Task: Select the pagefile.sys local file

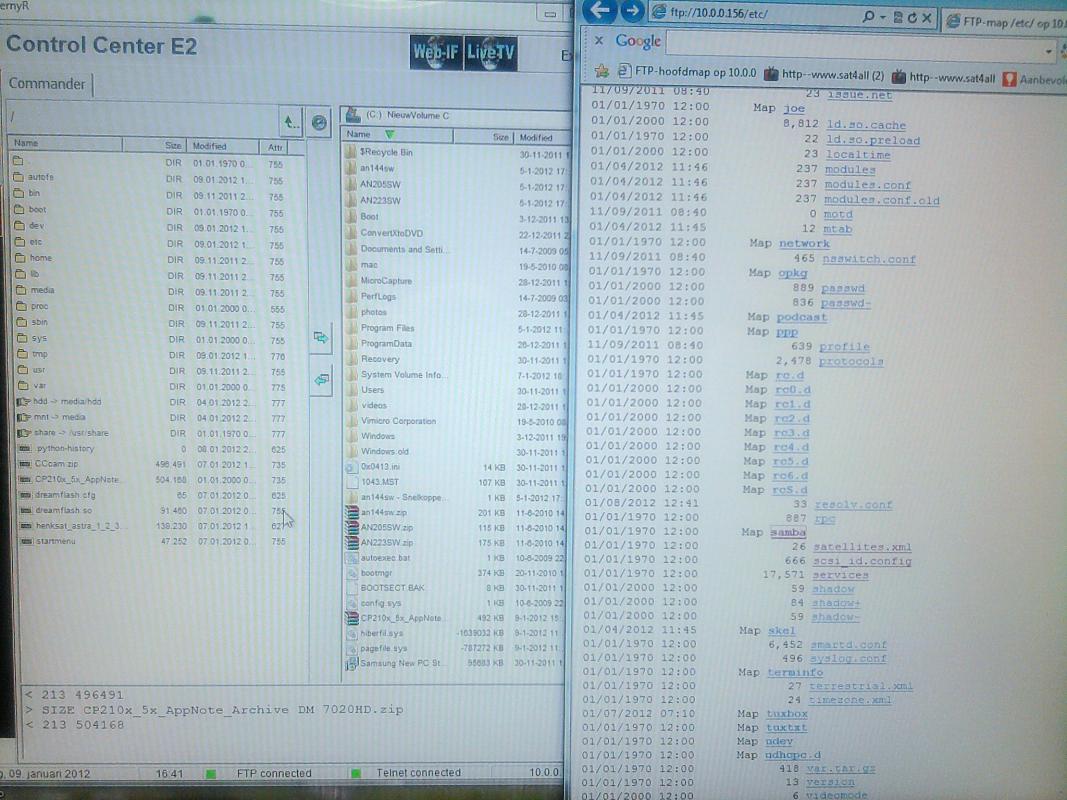Action: pyautogui.click(x=378, y=648)
